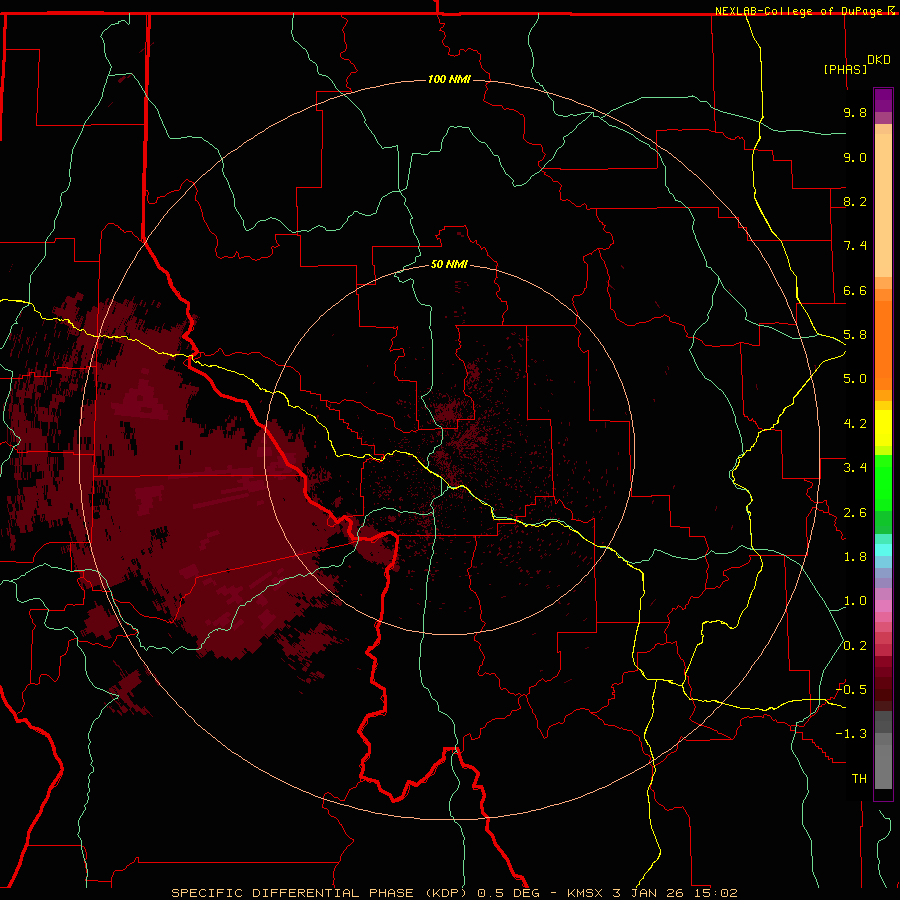This screenshot has width=900, height=900.
Task: Click the 5.0 value on the scale
Action: [x=855, y=379]
